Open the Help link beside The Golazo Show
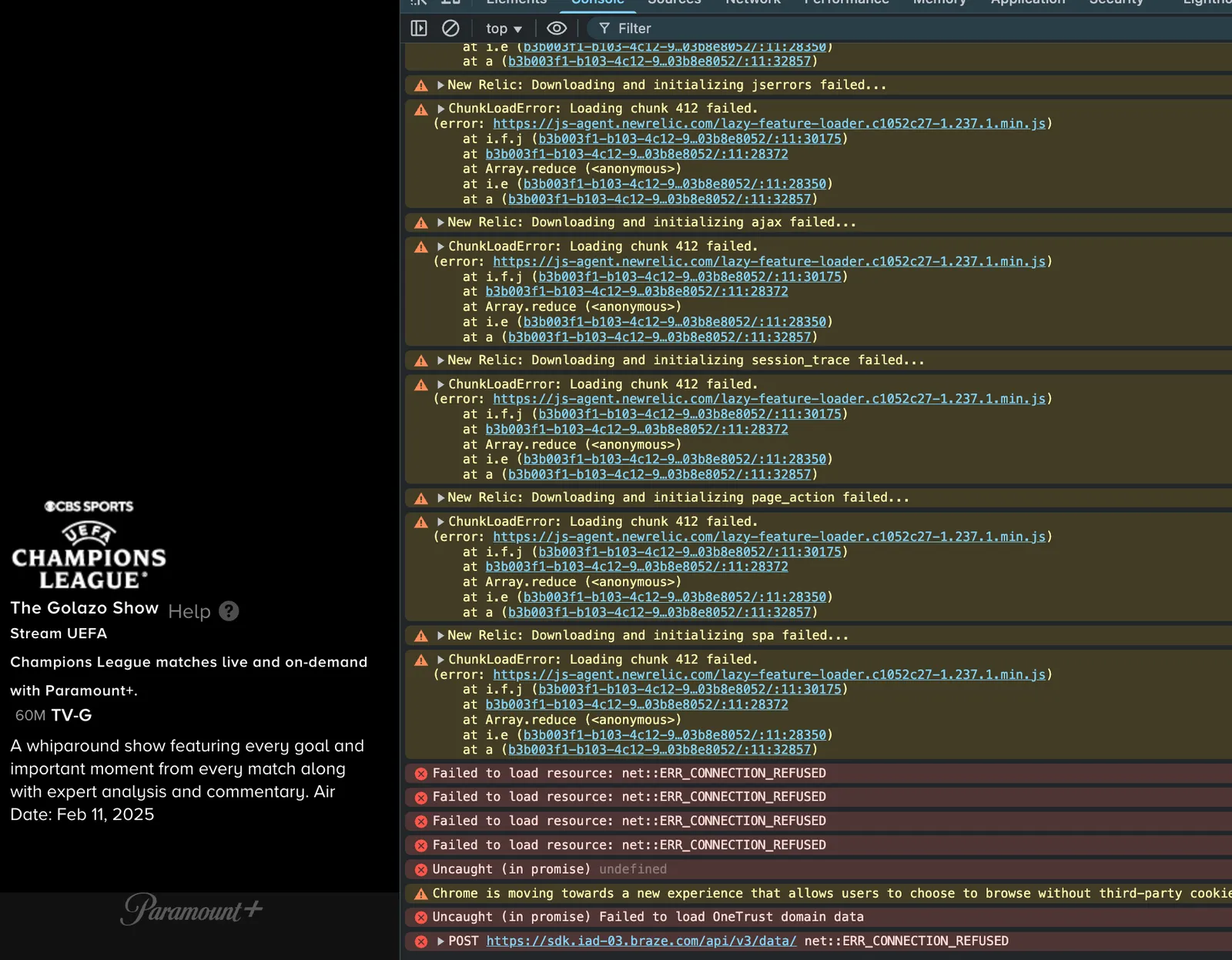1232x960 pixels. coord(189,611)
